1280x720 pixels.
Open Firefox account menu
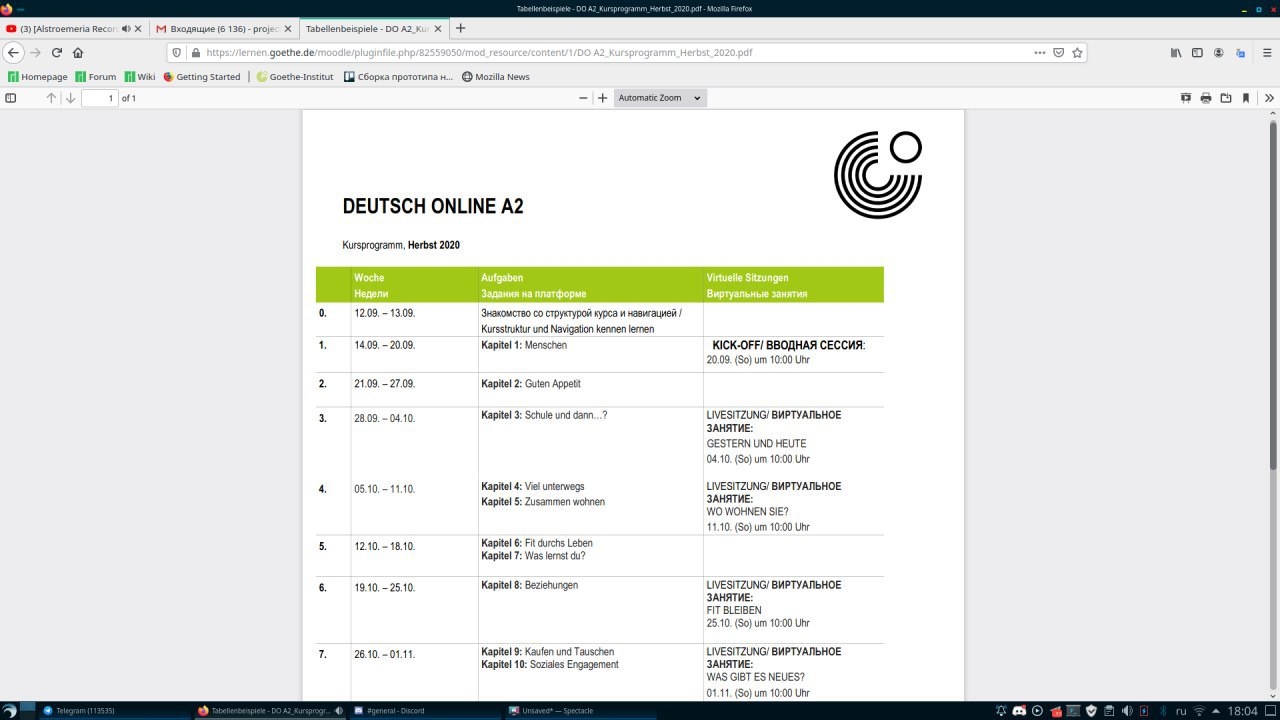1218,52
